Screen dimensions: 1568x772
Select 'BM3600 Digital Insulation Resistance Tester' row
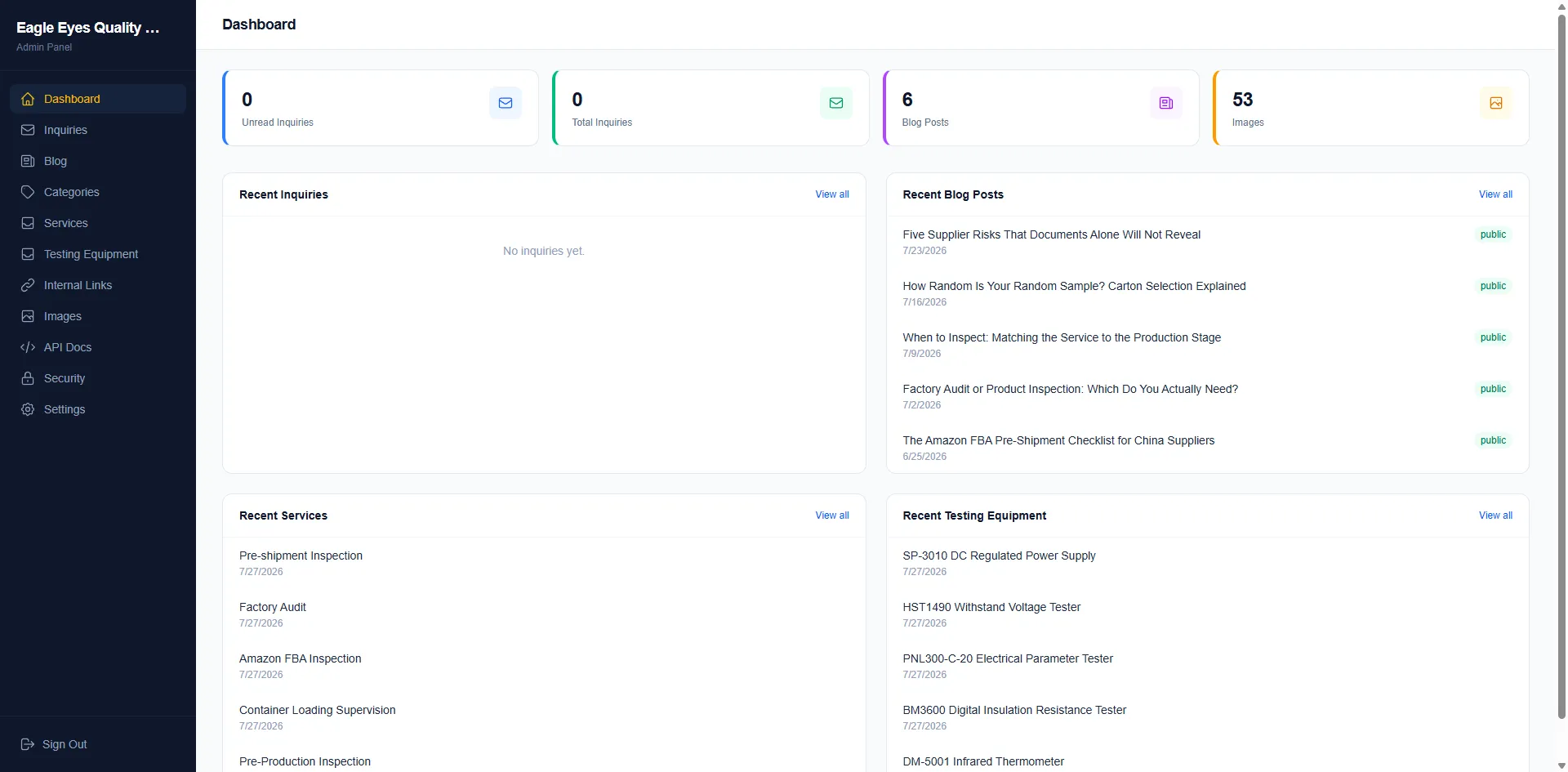[1207, 717]
